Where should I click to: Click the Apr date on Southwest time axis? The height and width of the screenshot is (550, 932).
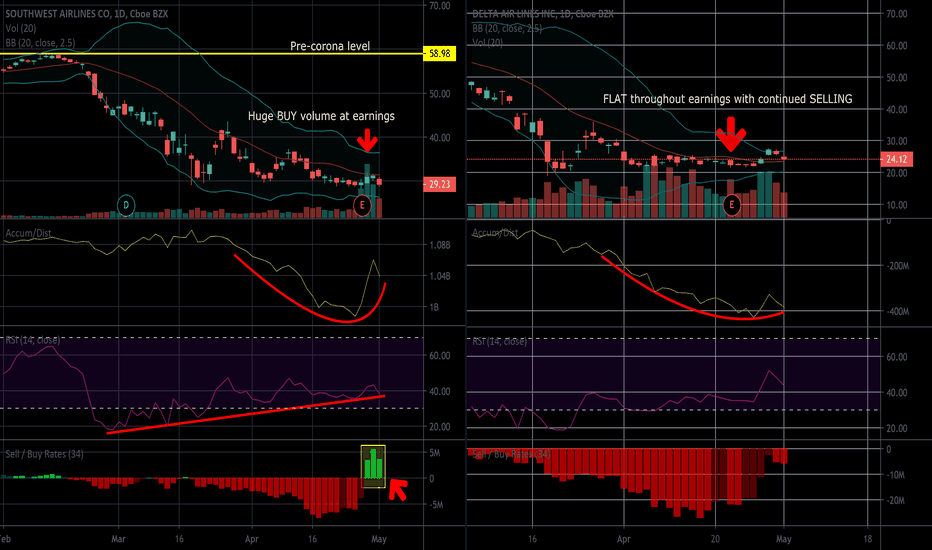click(x=251, y=539)
